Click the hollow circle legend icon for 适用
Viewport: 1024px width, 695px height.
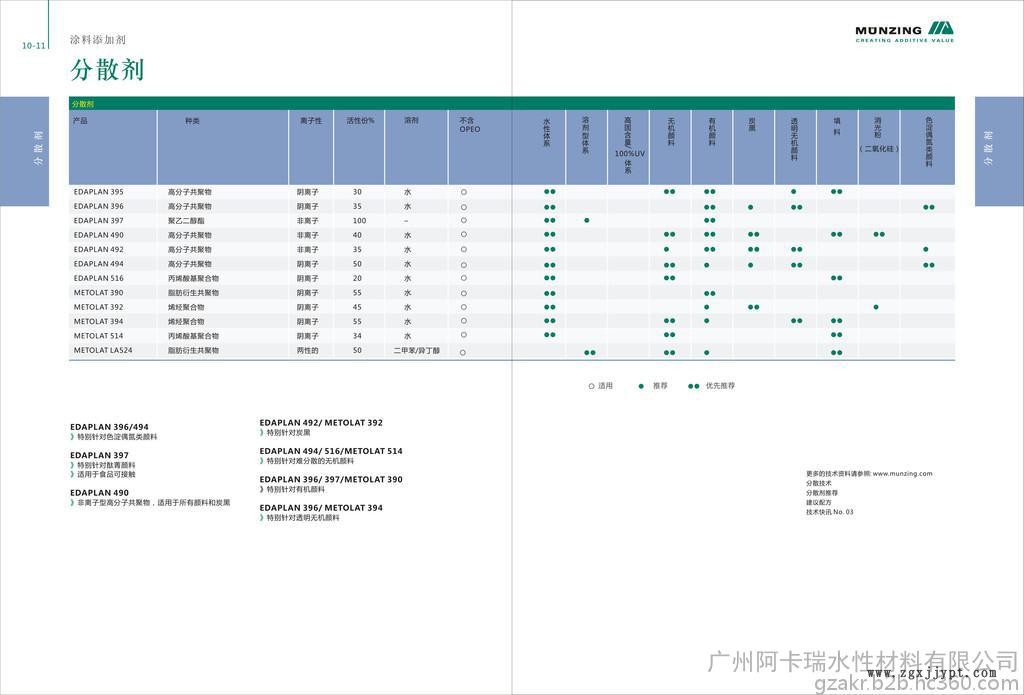[x=591, y=385]
